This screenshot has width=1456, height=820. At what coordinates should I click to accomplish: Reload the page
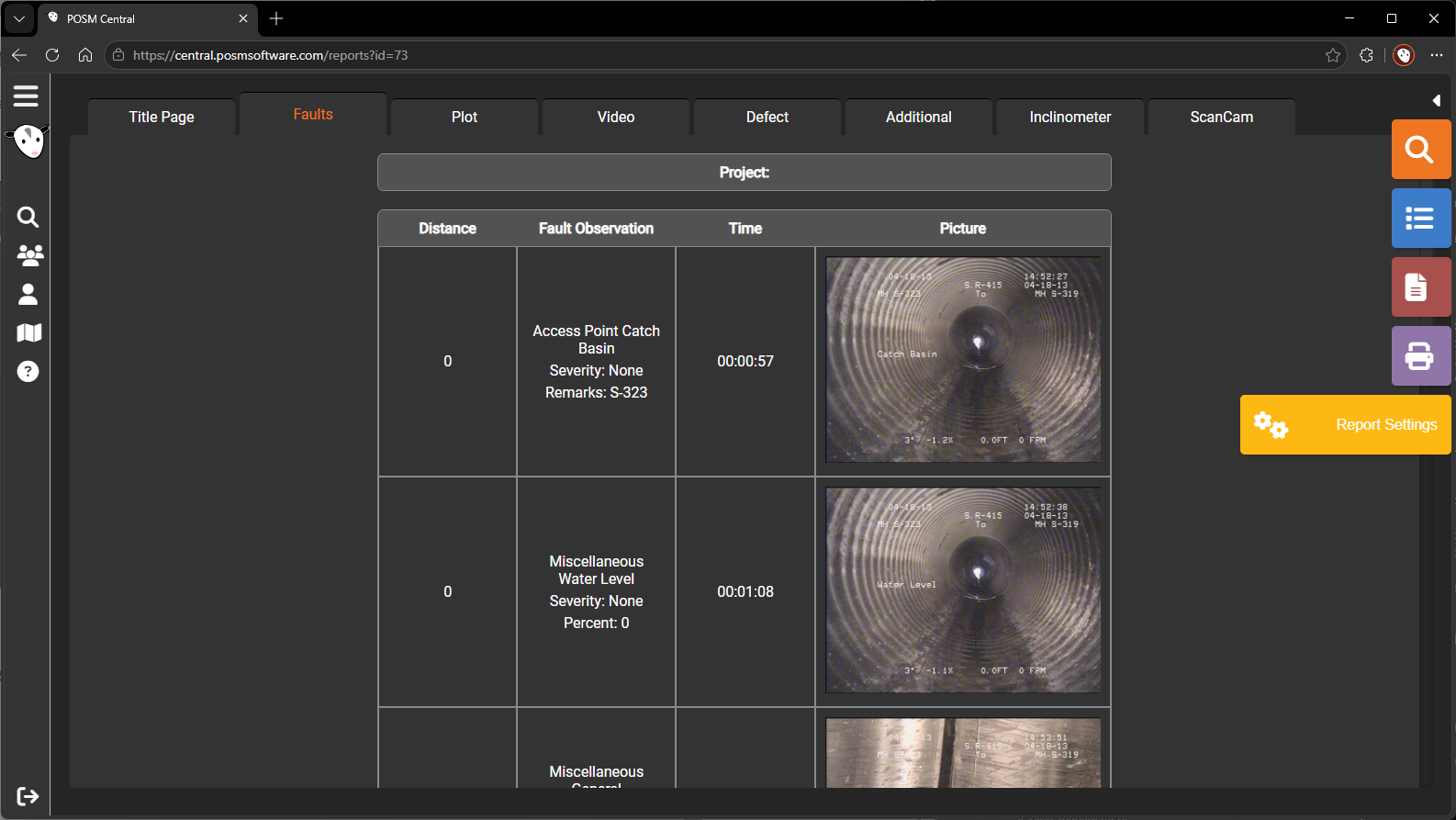(x=52, y=55)
